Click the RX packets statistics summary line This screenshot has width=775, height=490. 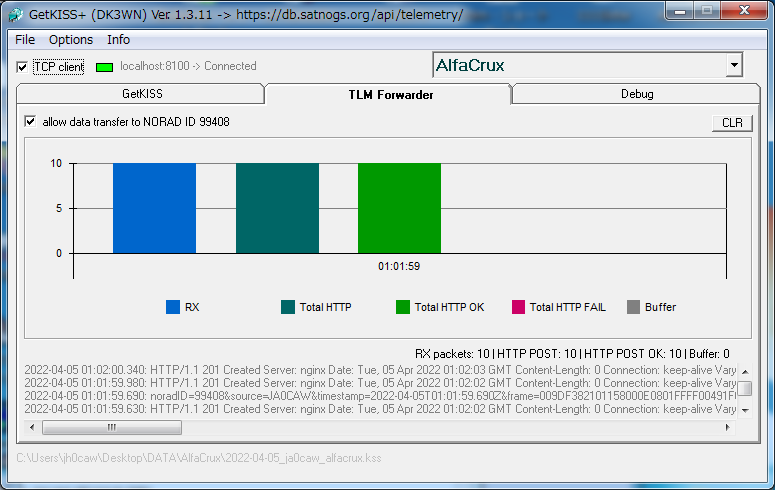[x=572, y=354]
